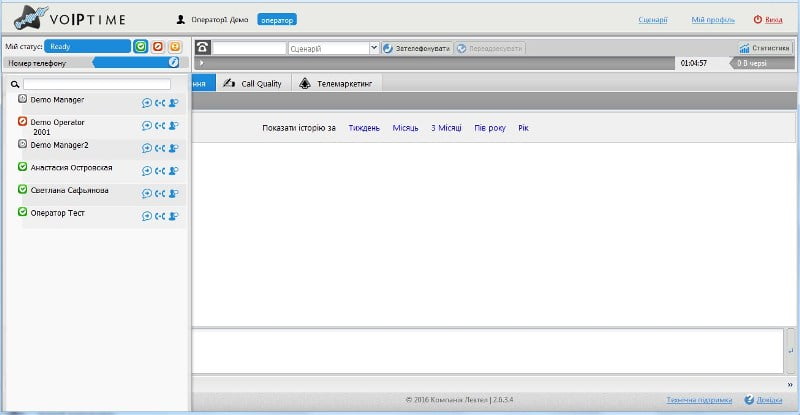Expand the play arrow on gray bar

click(x=202, y=63)
